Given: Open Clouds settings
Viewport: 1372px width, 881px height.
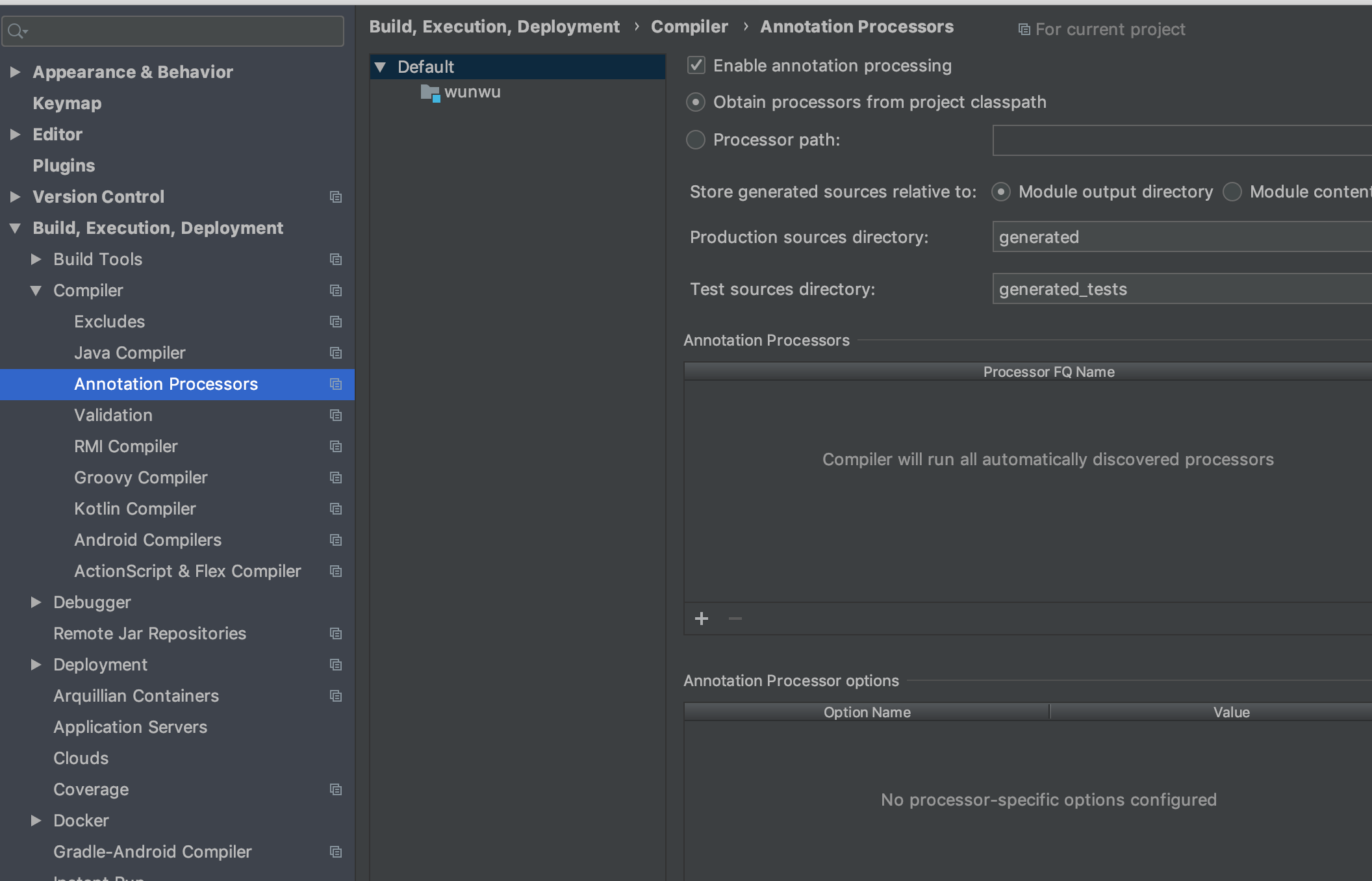Looking at the screenshot, I should pyautogui.click(x=81, y=758).
